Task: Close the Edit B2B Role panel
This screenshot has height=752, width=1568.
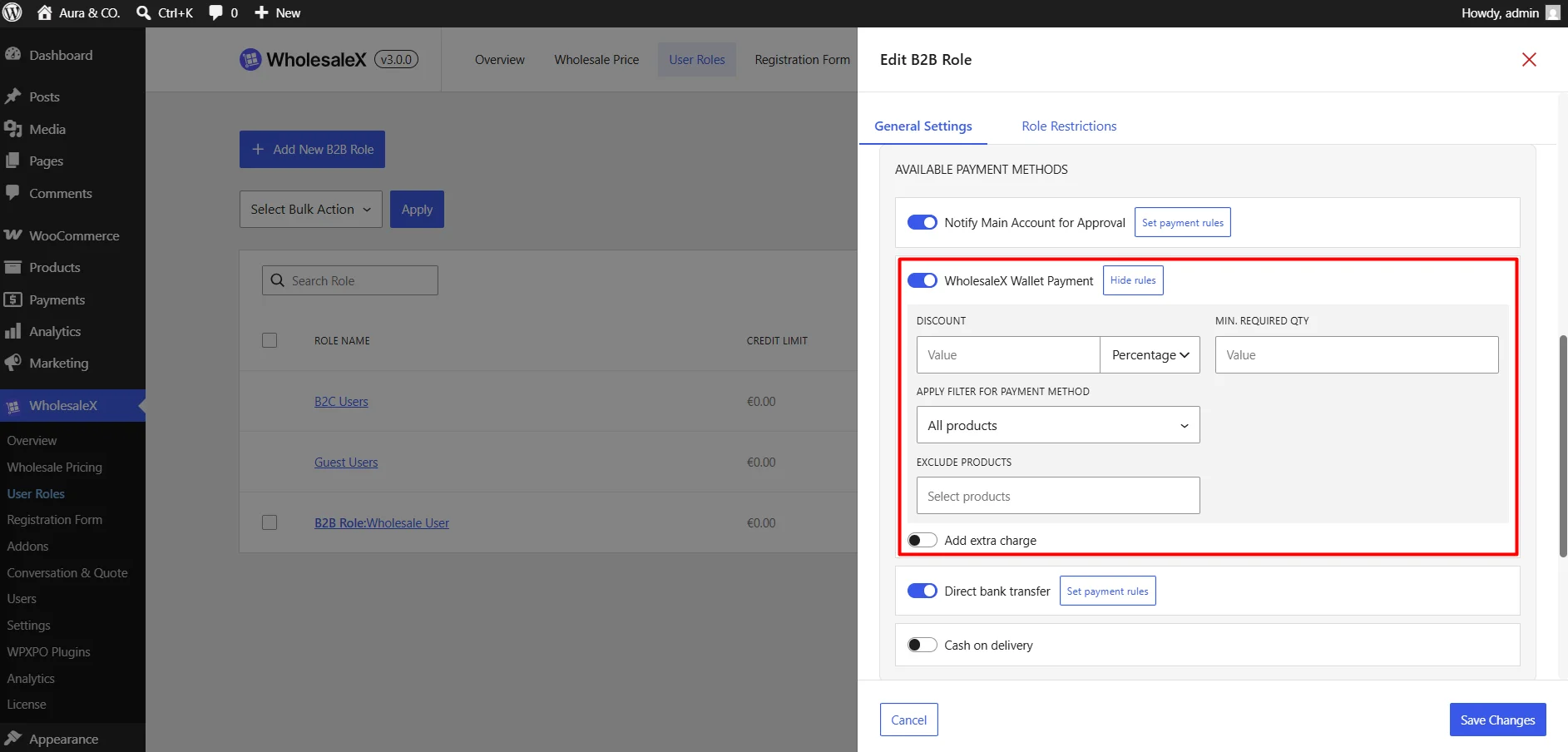Action: (1529, 60)
